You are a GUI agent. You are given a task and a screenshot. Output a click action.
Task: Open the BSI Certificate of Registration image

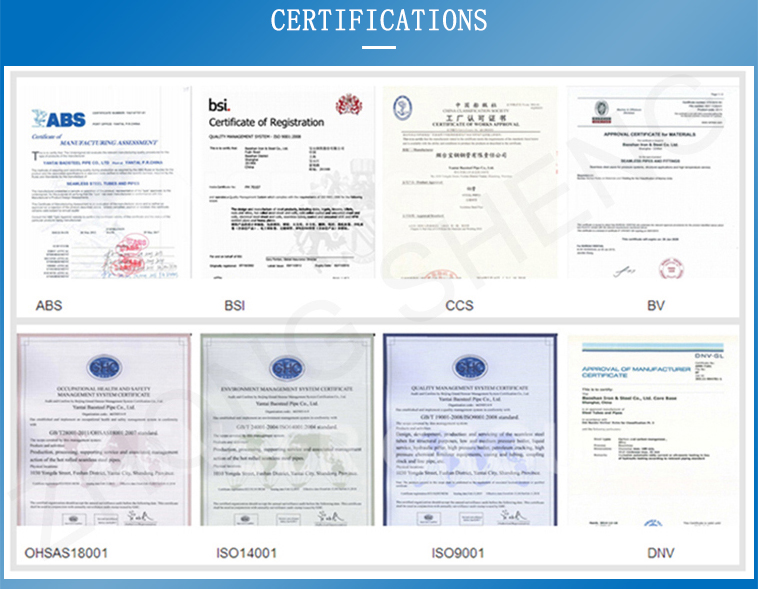tap(288, 182)
